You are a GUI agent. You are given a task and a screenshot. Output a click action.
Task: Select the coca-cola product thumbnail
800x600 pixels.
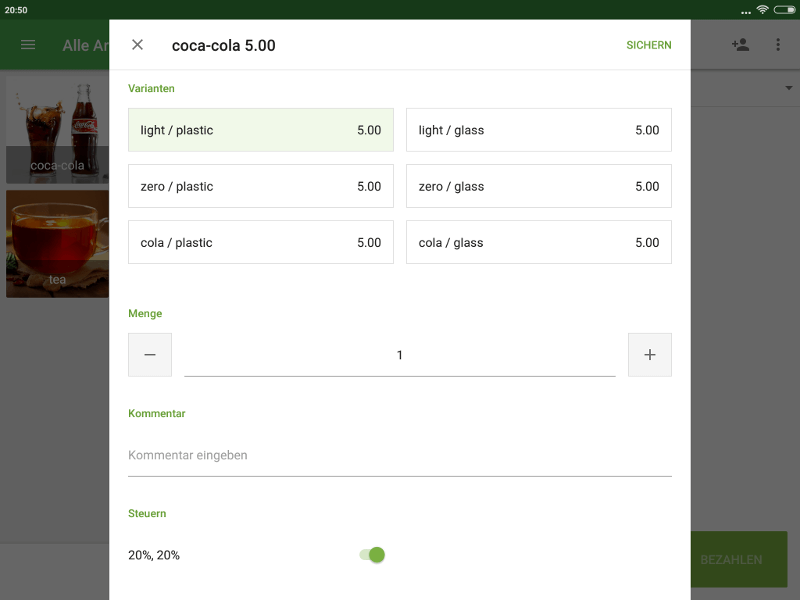pyautogui.click(x=57, y=130)
